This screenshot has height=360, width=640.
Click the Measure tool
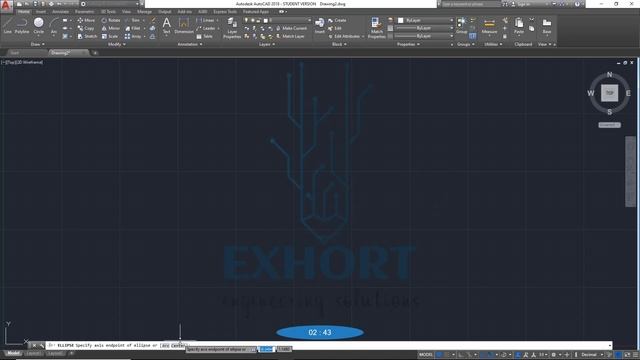489,25
